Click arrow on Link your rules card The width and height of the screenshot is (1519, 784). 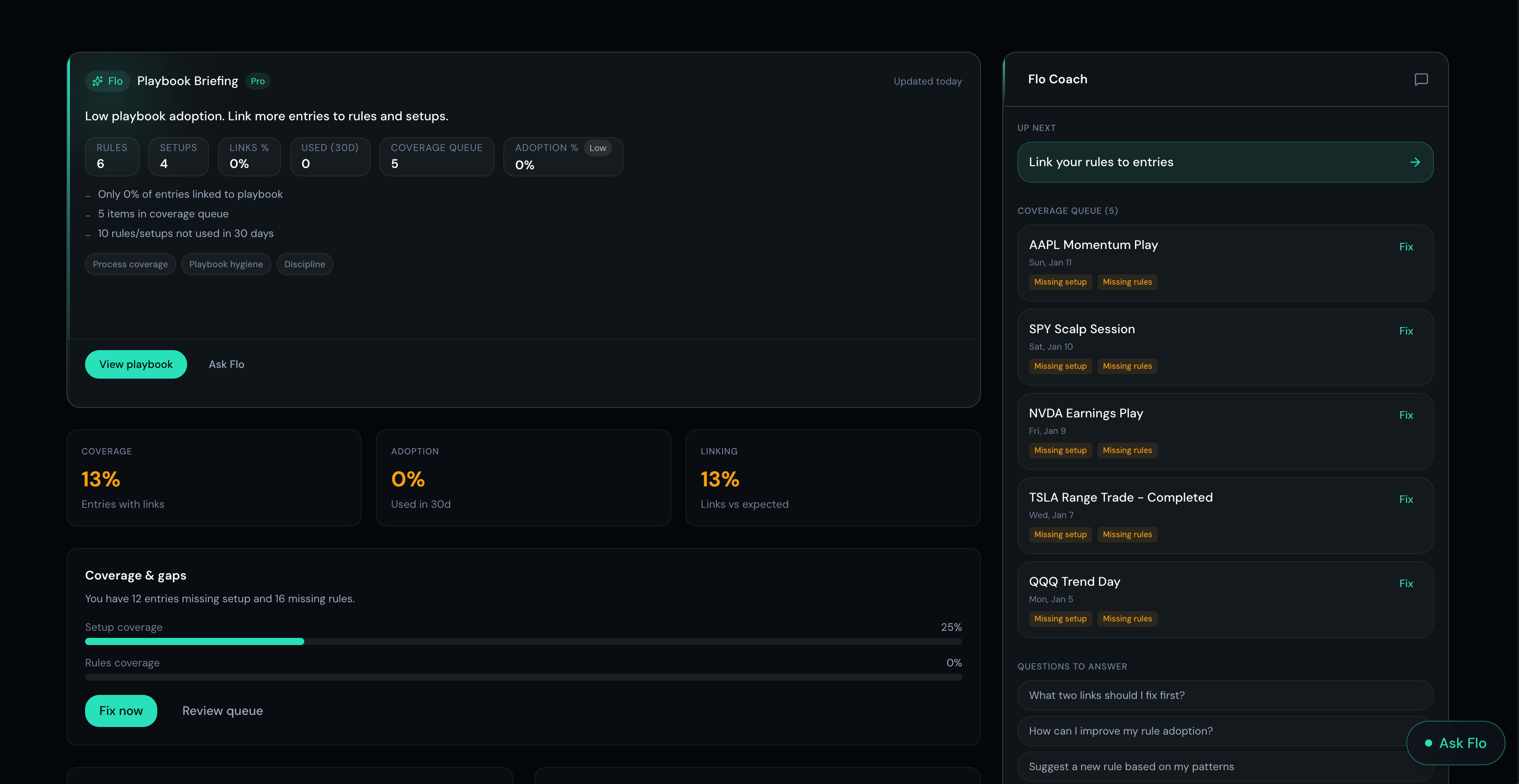pyautogui.click(x=1415, y=162)
